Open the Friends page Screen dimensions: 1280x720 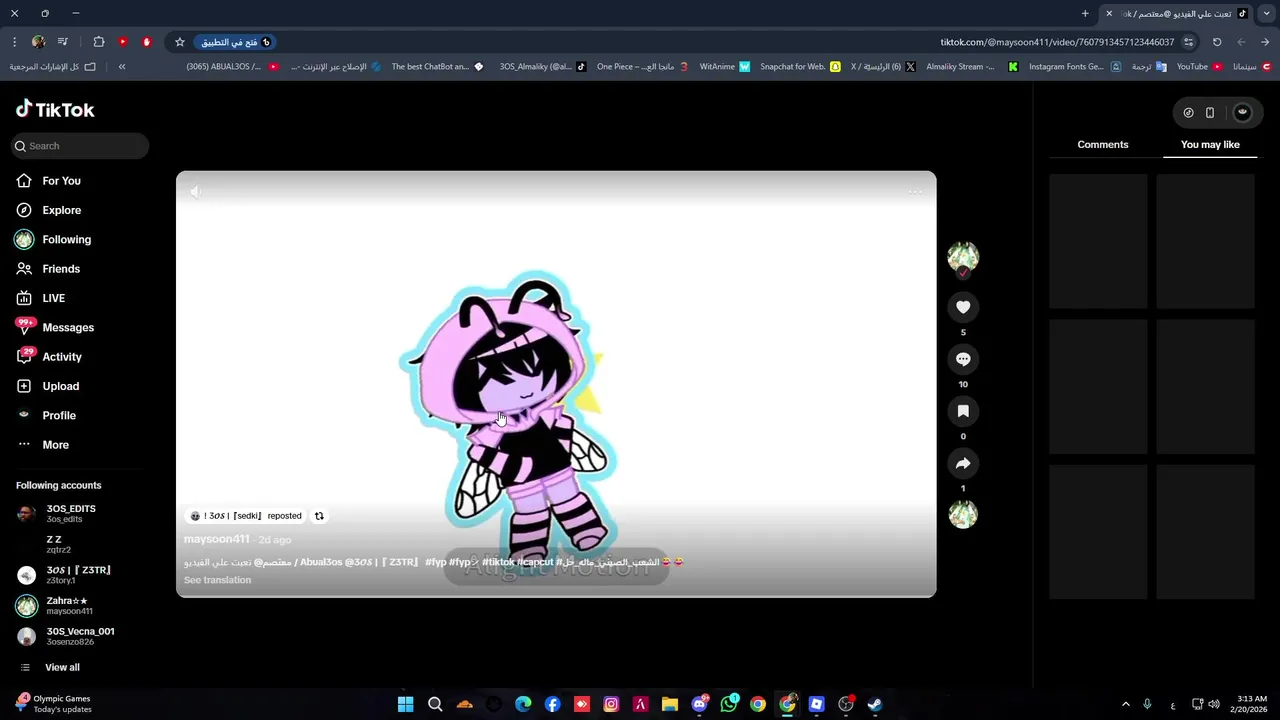48,269
